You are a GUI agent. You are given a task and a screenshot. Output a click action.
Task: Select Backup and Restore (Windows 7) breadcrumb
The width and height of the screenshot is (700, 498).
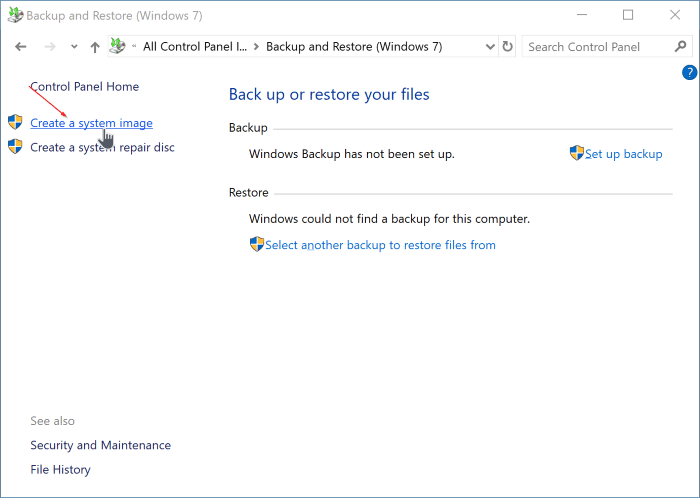click(354, 46)
